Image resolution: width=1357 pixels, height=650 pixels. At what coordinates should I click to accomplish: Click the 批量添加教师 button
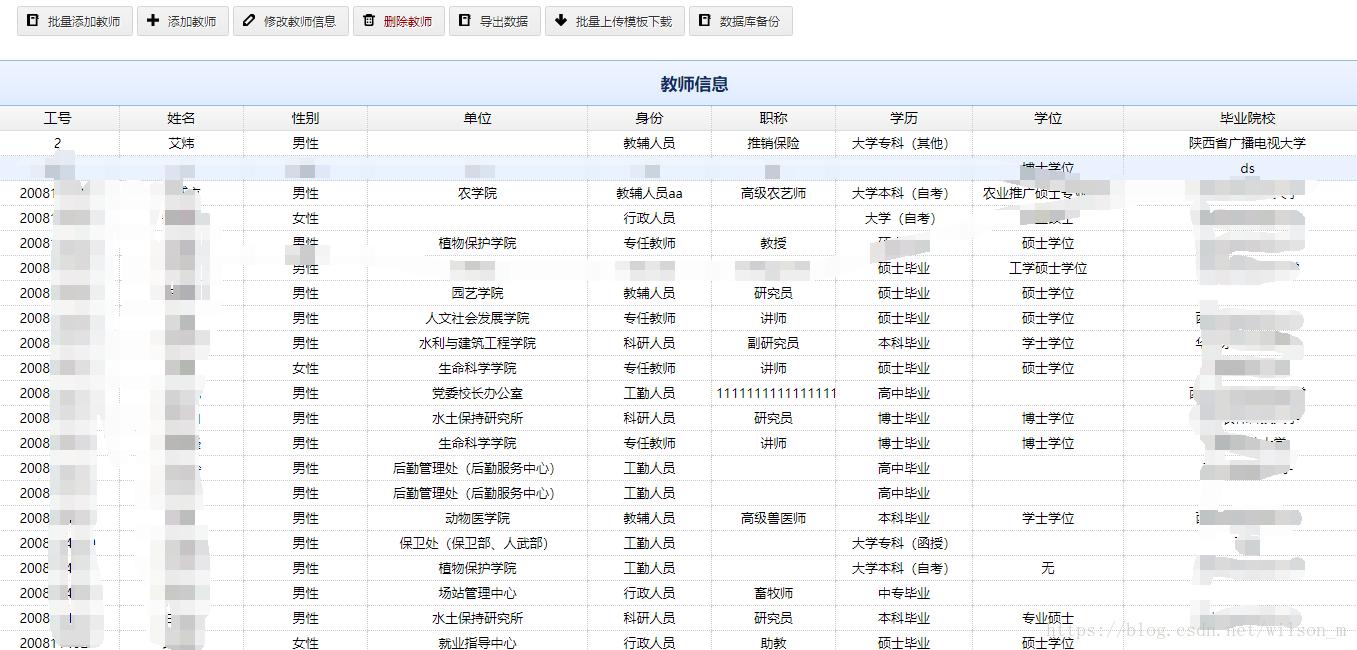[x=74, y=21]
